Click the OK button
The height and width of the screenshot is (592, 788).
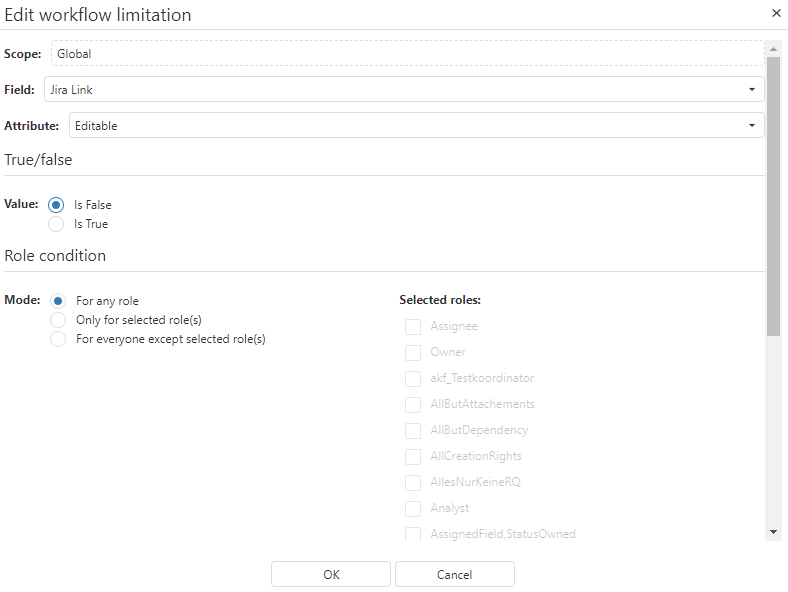pyautogui.click(x=331, y=574)
